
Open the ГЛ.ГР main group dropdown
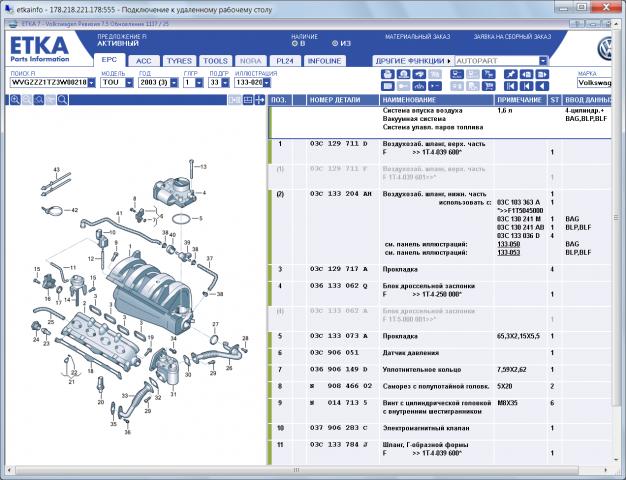click(x=199, y=83)
